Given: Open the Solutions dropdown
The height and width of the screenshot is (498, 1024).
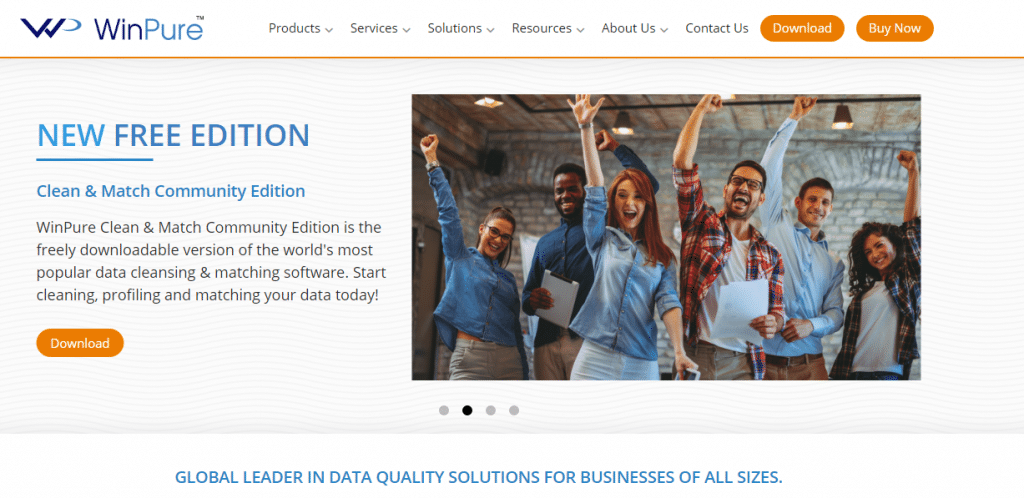Looking at the screenshot, I should (x=461, y=28).
